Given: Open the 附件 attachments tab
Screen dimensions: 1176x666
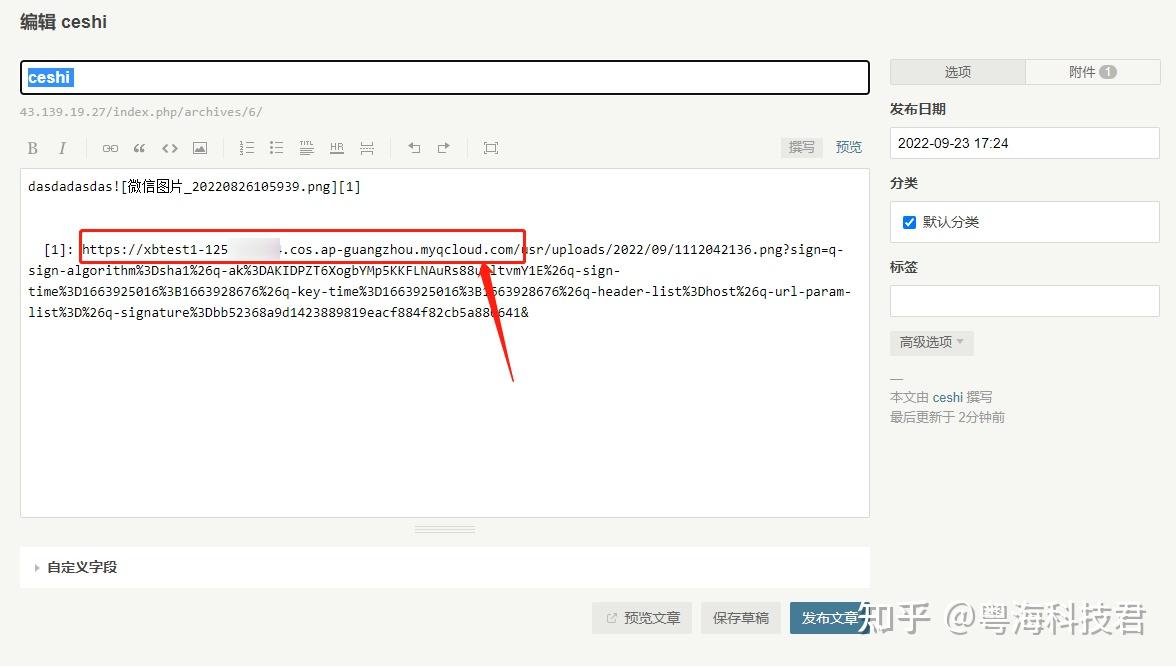Looking at the screenshot, I should tap(1093, 72).
